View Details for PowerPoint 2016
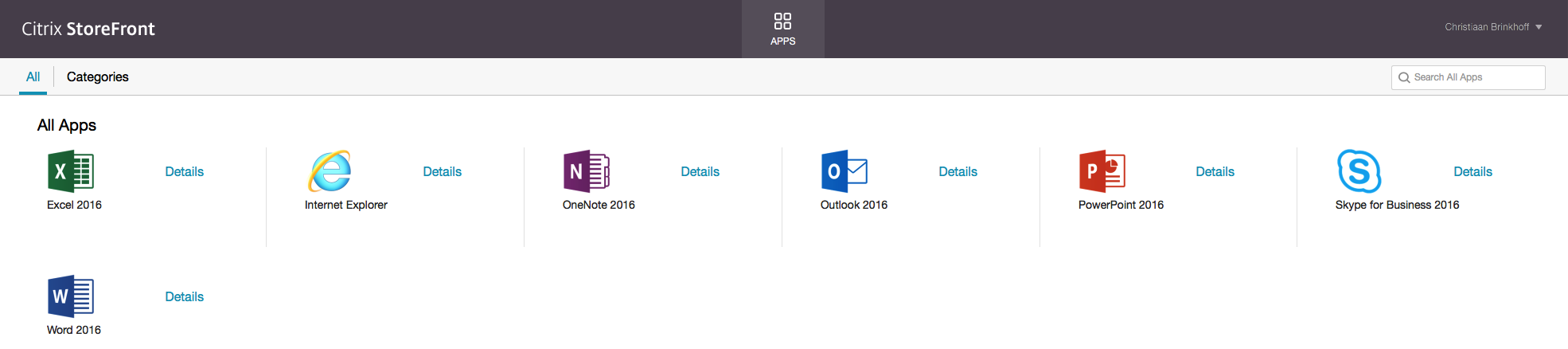 1215,172
